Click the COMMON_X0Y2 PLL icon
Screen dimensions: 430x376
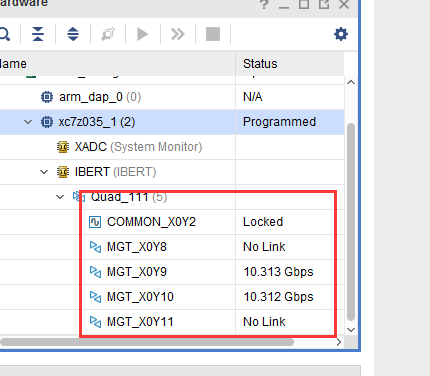pyautogui.click(x=95, y=222)
